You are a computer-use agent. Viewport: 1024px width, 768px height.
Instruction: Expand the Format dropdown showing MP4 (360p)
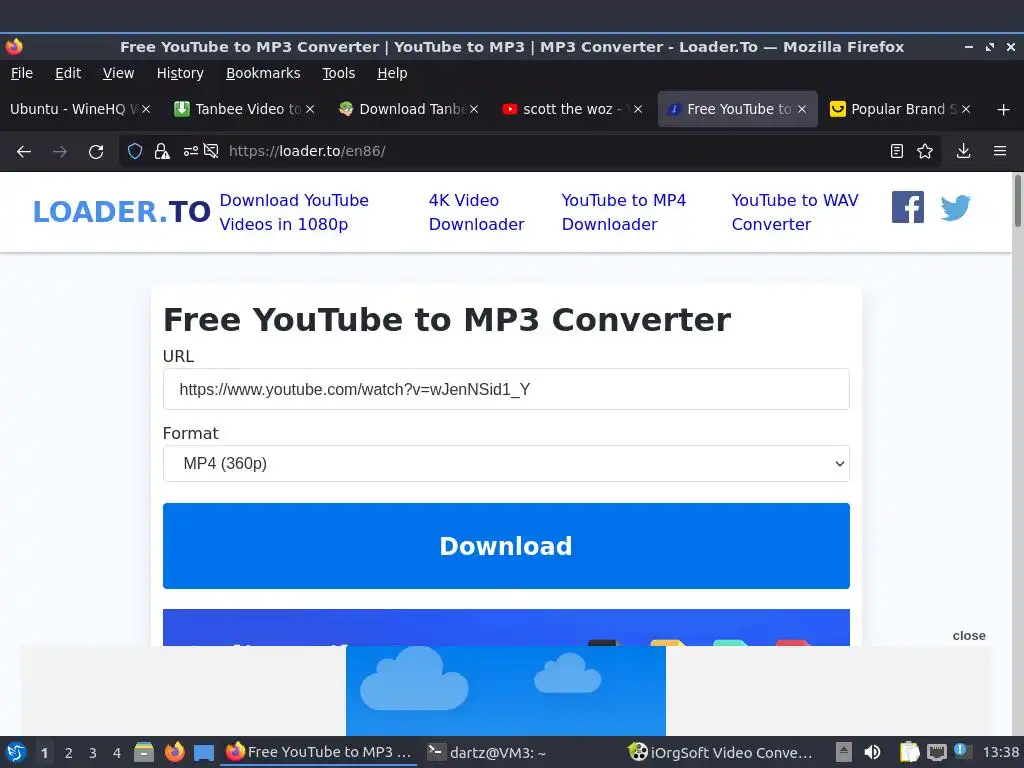pyautogui.click(x=506, y=464)
